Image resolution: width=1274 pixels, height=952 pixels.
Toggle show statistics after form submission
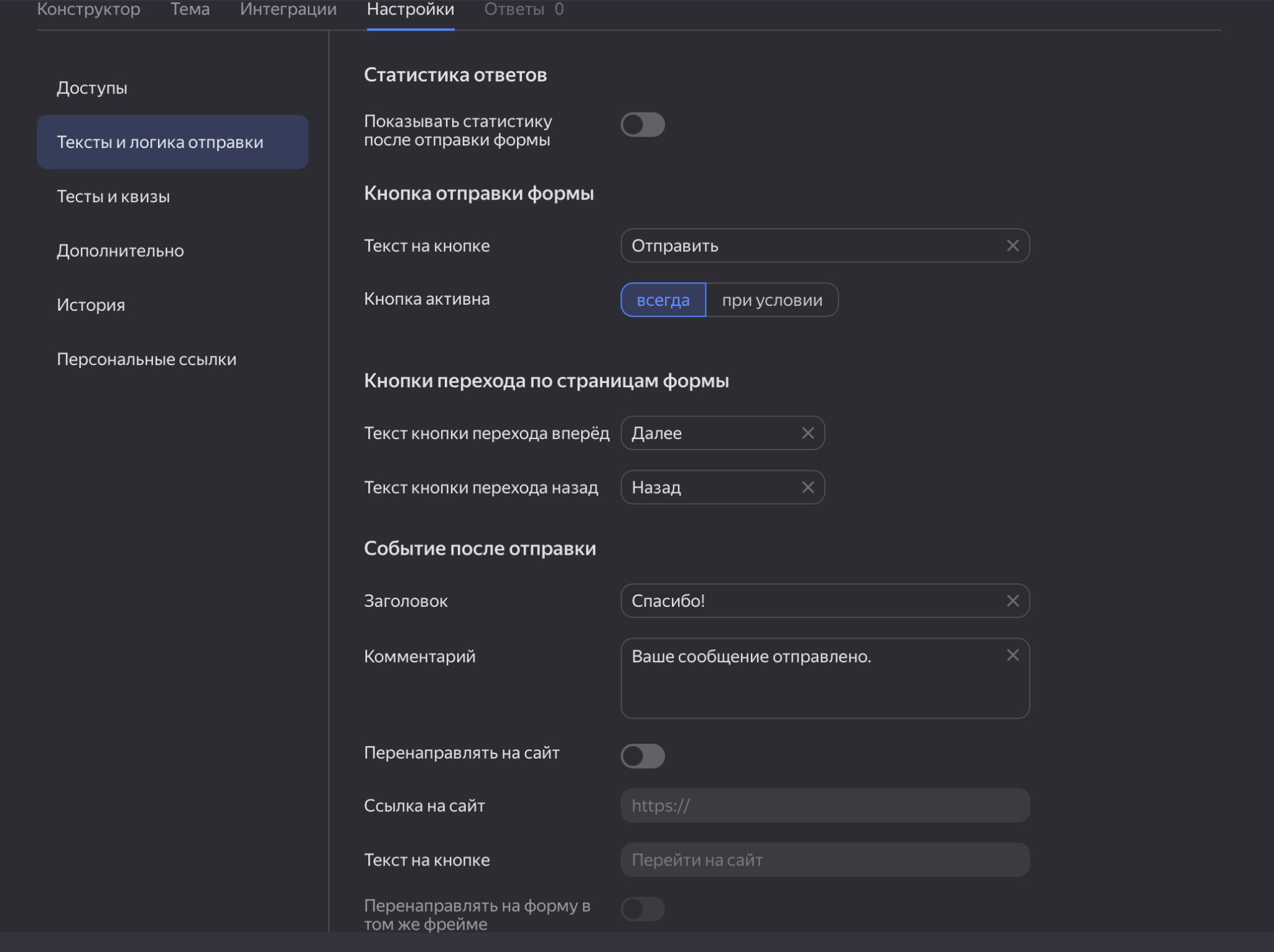pos(642,125)
